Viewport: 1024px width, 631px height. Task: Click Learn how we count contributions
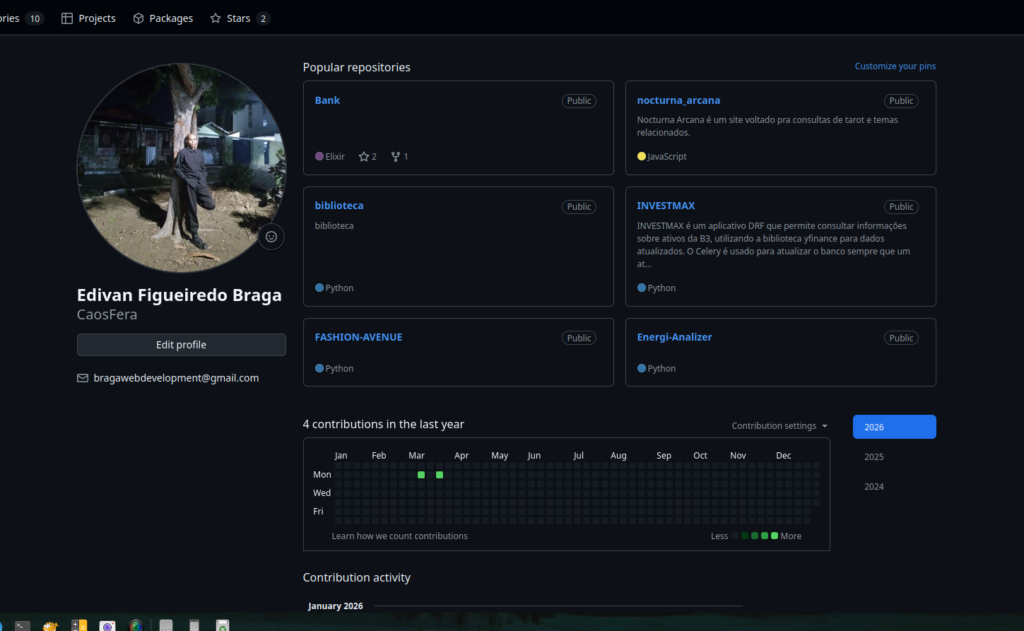point(400,536)
